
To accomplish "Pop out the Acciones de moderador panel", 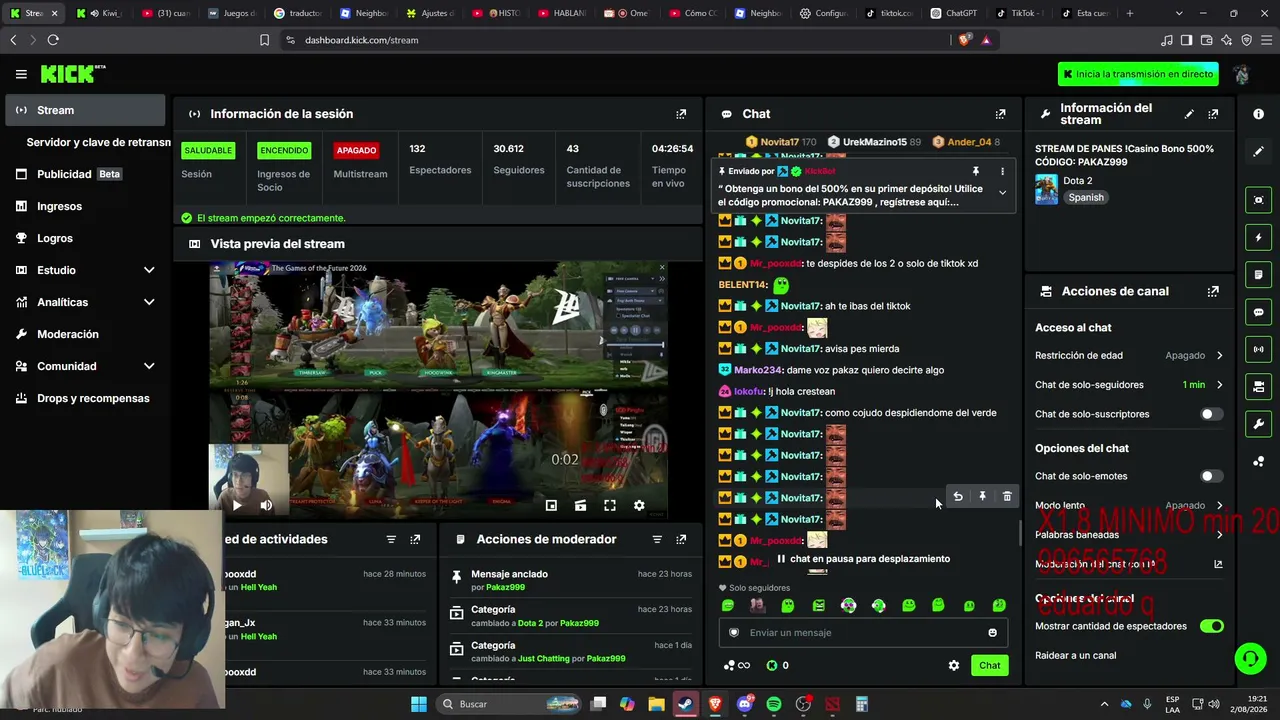I will click(681, 539).
